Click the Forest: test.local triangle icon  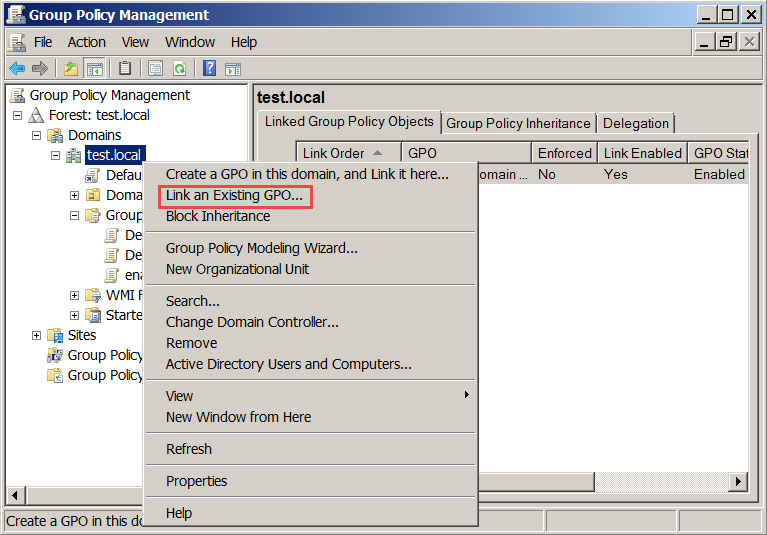[36, 115]
